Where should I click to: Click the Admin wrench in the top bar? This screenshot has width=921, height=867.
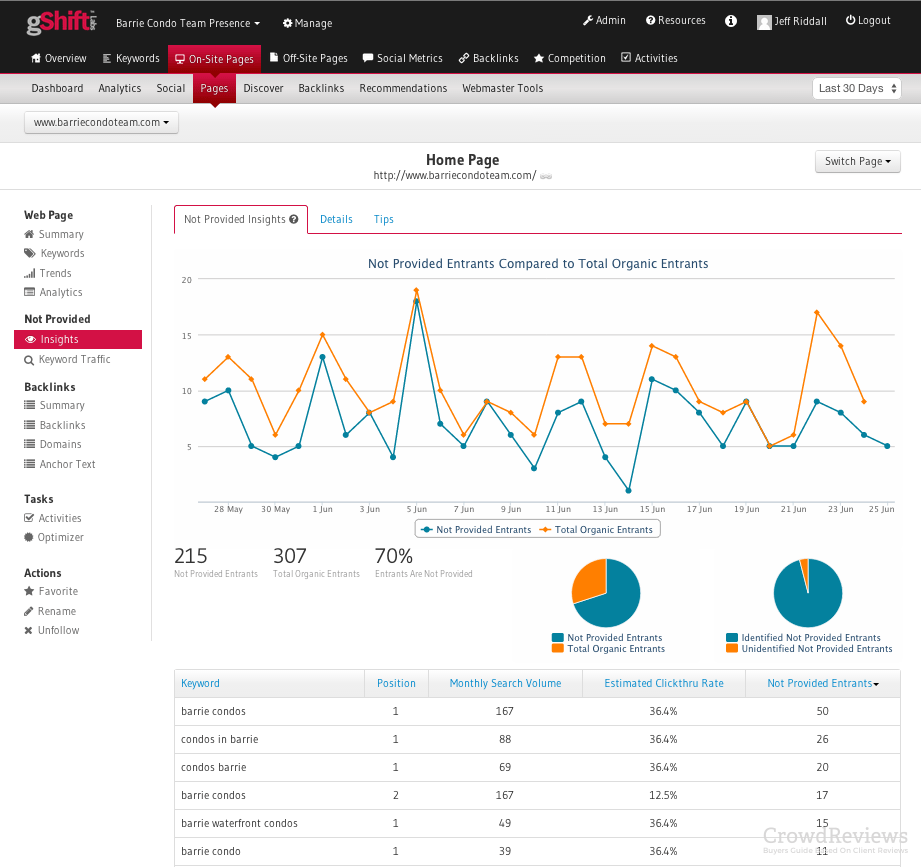coord(604,19)
